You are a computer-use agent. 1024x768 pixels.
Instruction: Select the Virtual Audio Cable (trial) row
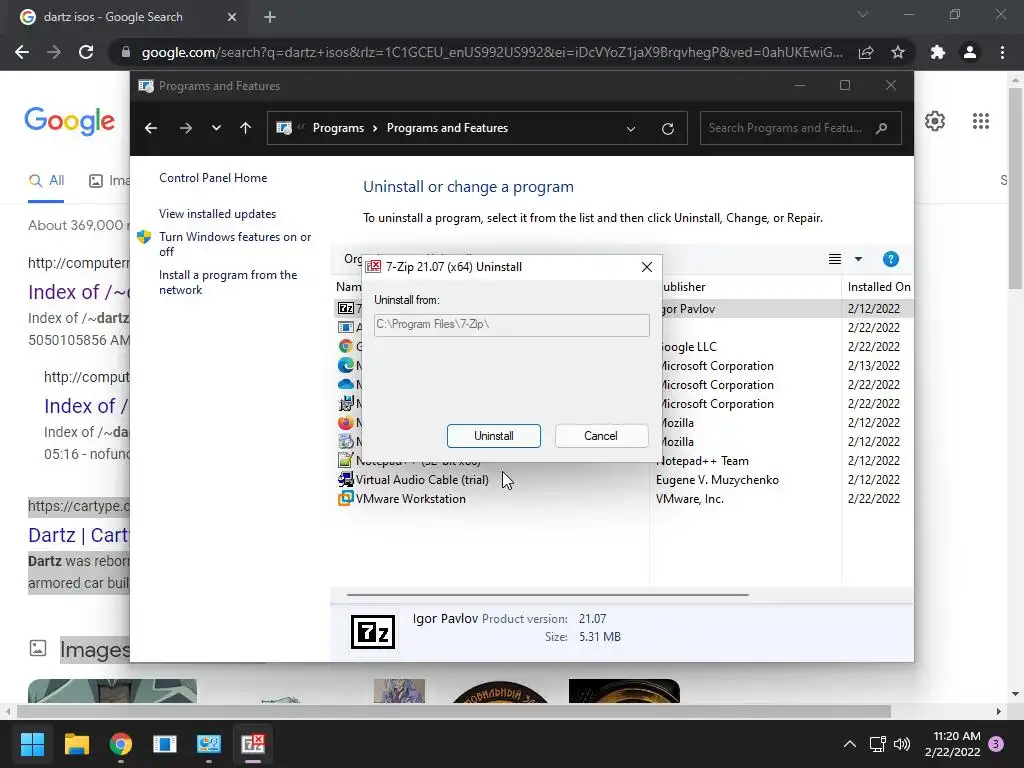click(624, 480)
